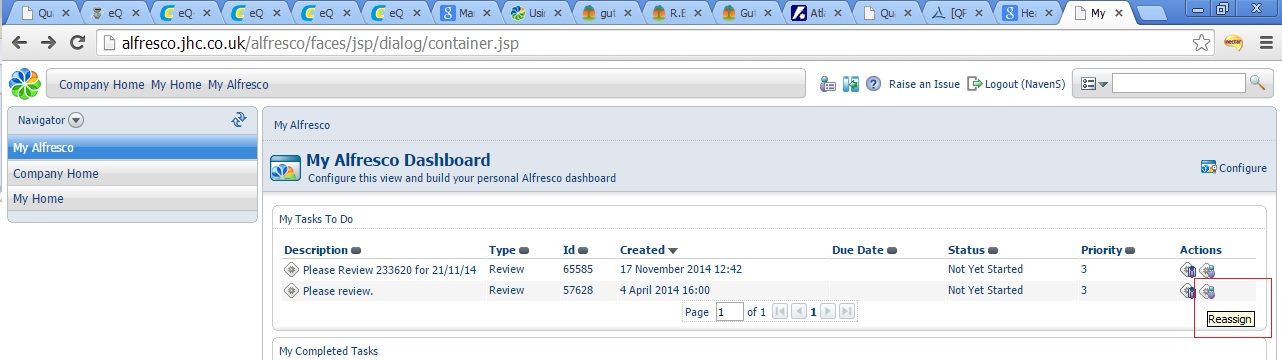Open the Configure dashboard link
Viewport: 1282px width, 360px height.
tap(1243, 168)
